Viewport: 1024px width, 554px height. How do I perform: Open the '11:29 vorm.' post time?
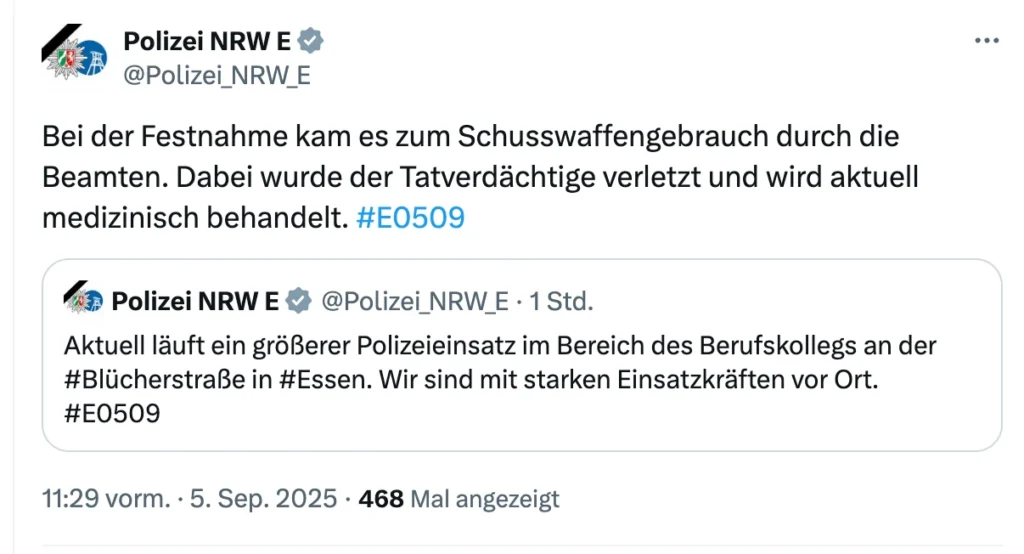[x=102, y=498]
